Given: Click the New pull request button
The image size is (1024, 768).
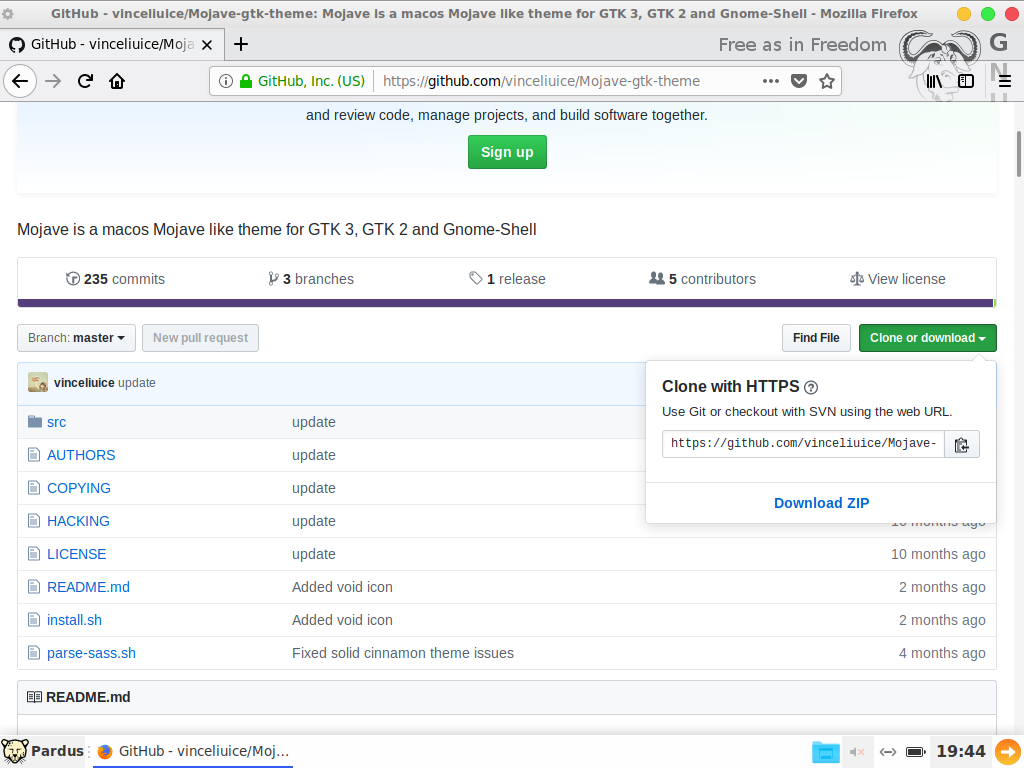Looking at the screenshot, I should click(200, 338).
